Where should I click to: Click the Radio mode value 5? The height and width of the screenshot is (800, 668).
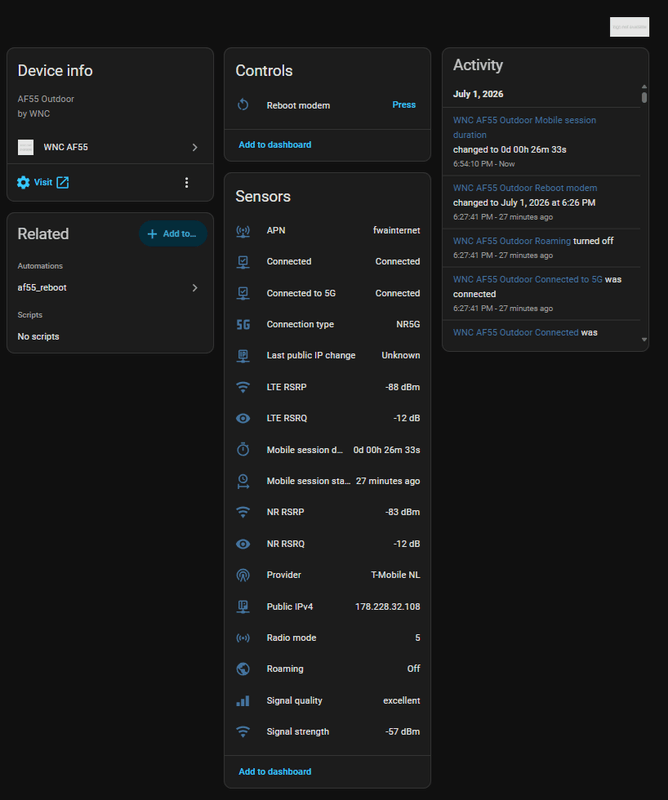click(417, 638)
